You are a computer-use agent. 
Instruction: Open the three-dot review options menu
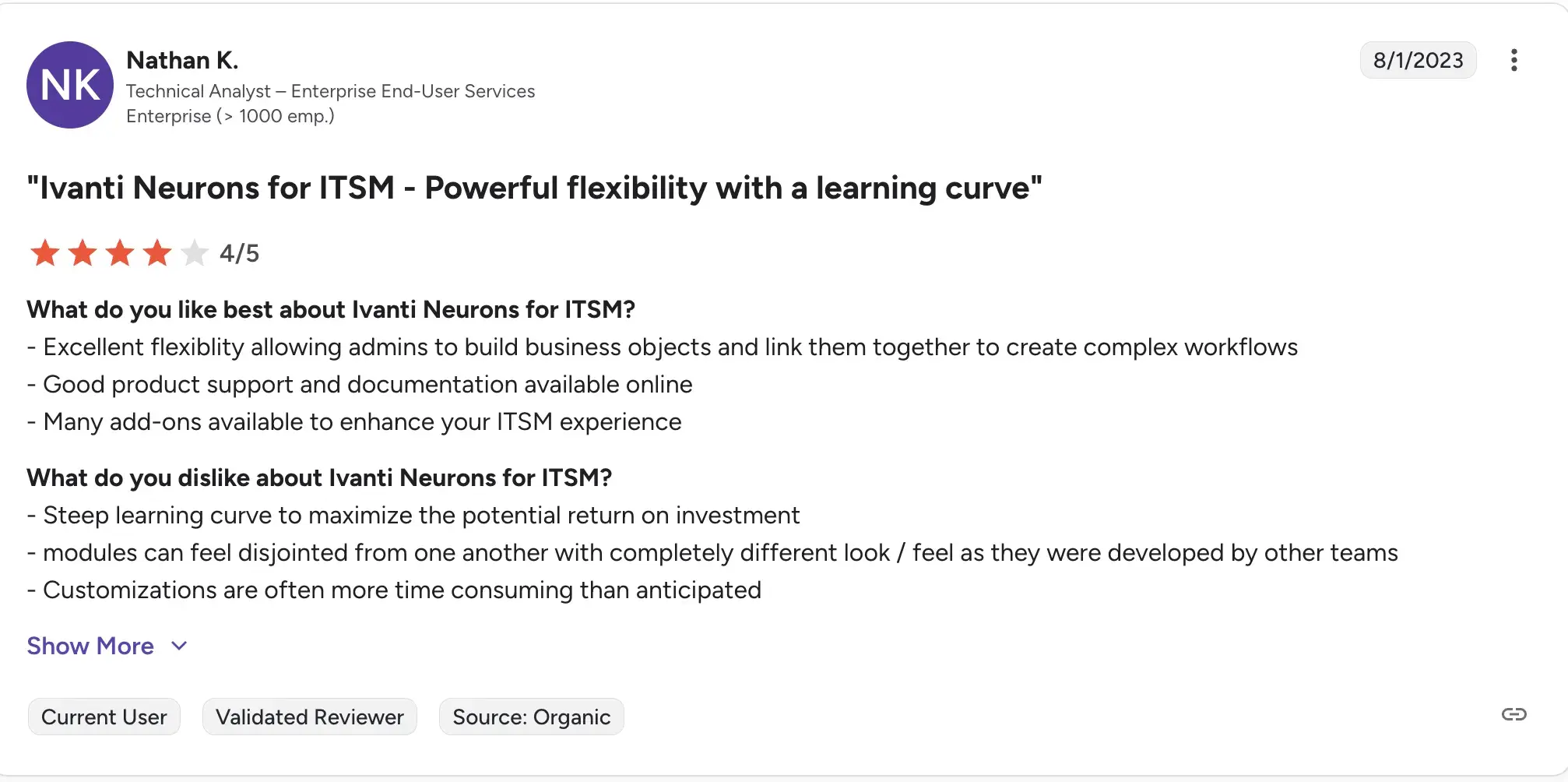pos(1514,60)
